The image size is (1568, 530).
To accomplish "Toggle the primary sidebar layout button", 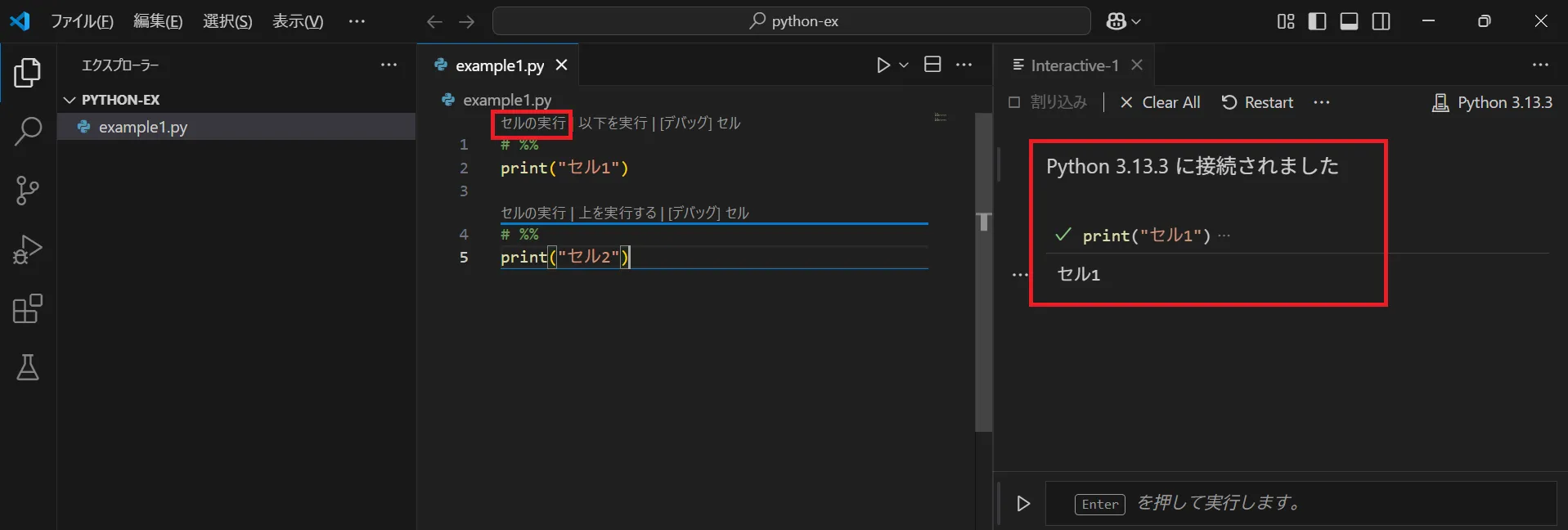I will click(1317, 21).
